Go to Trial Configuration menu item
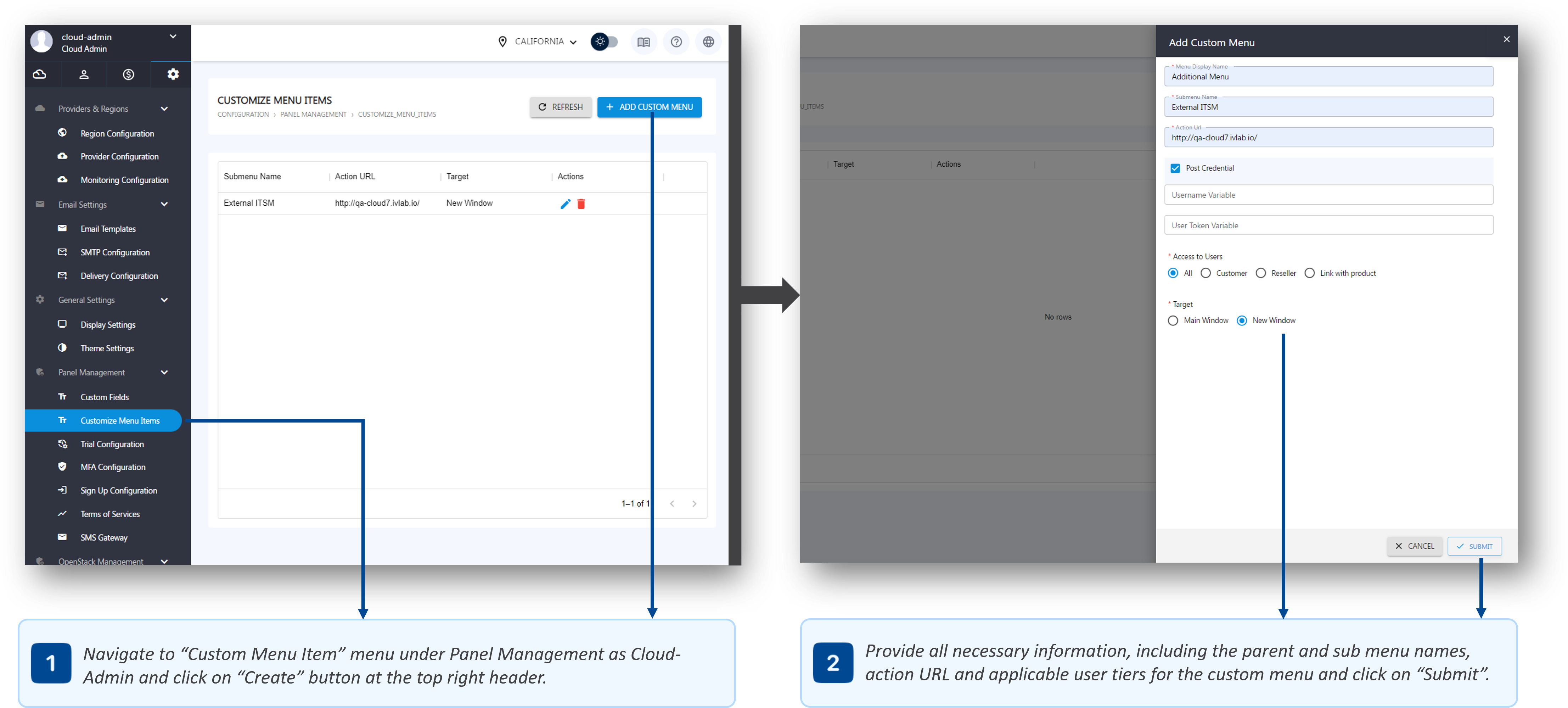 [x=112, y=444]
